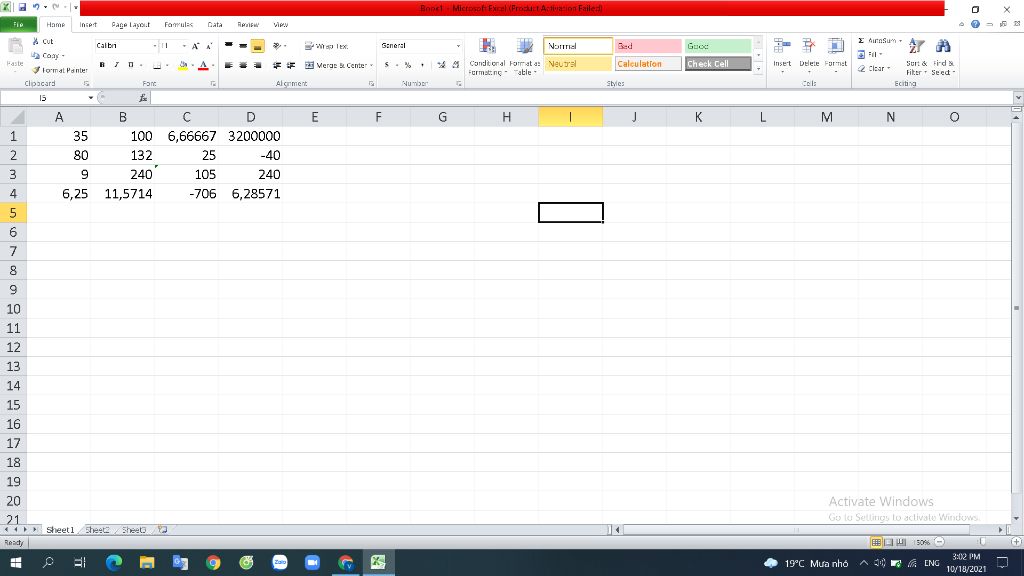Open the Conditional Formatting dropdown
The height and width of the screenshot is (576, 1024).
(x=487, y=56)
